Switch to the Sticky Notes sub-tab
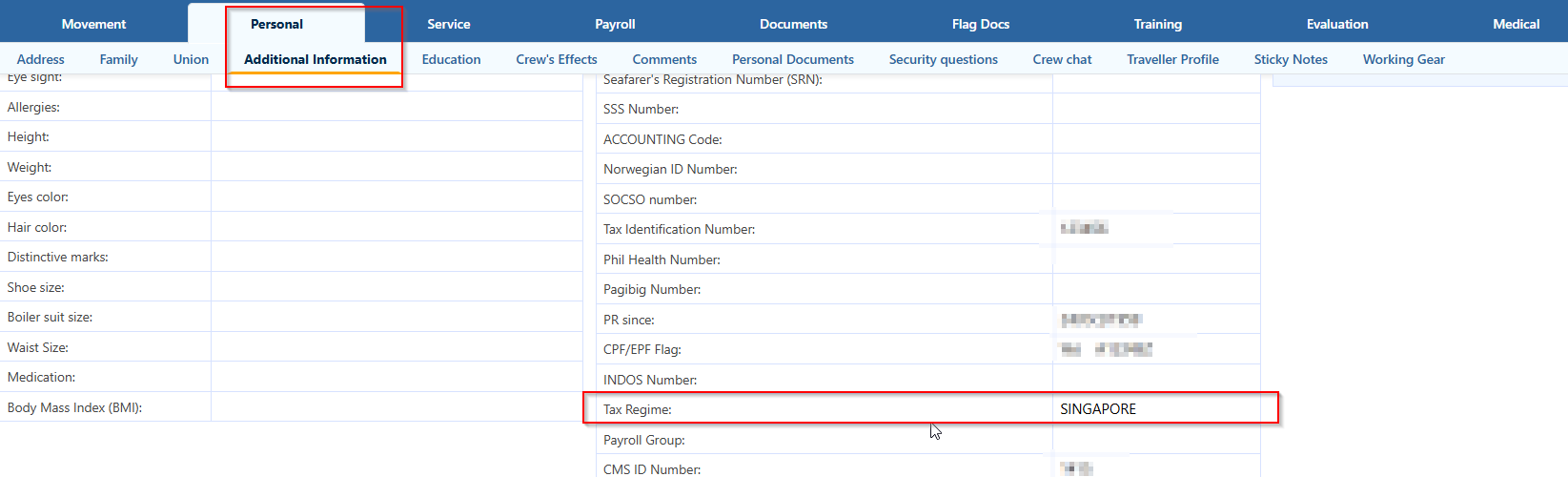This screenshot has width=1568, height=477. click(x=1291, y=59)
